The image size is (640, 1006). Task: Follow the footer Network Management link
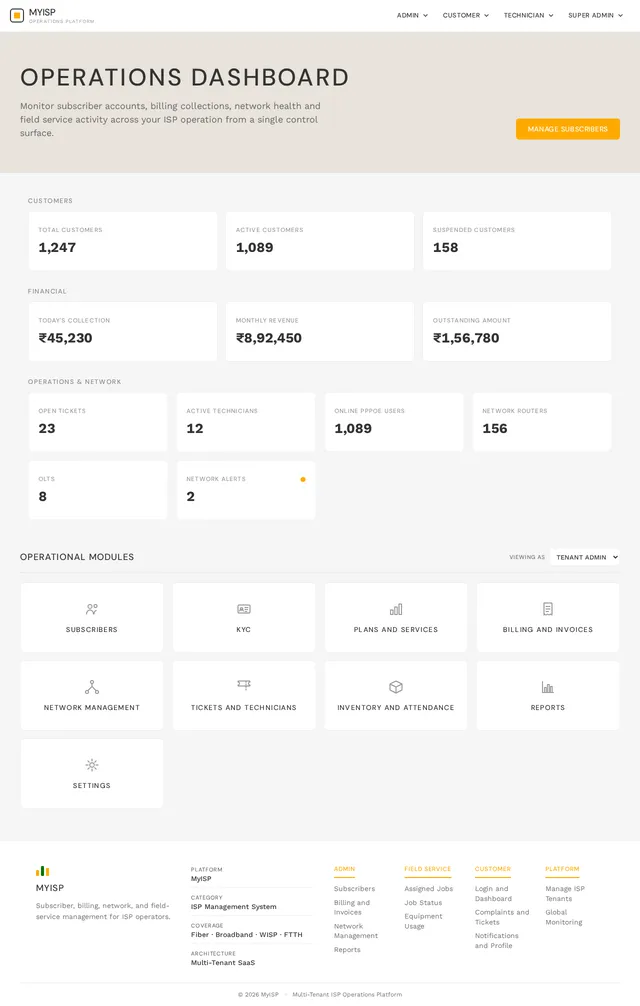355,931
